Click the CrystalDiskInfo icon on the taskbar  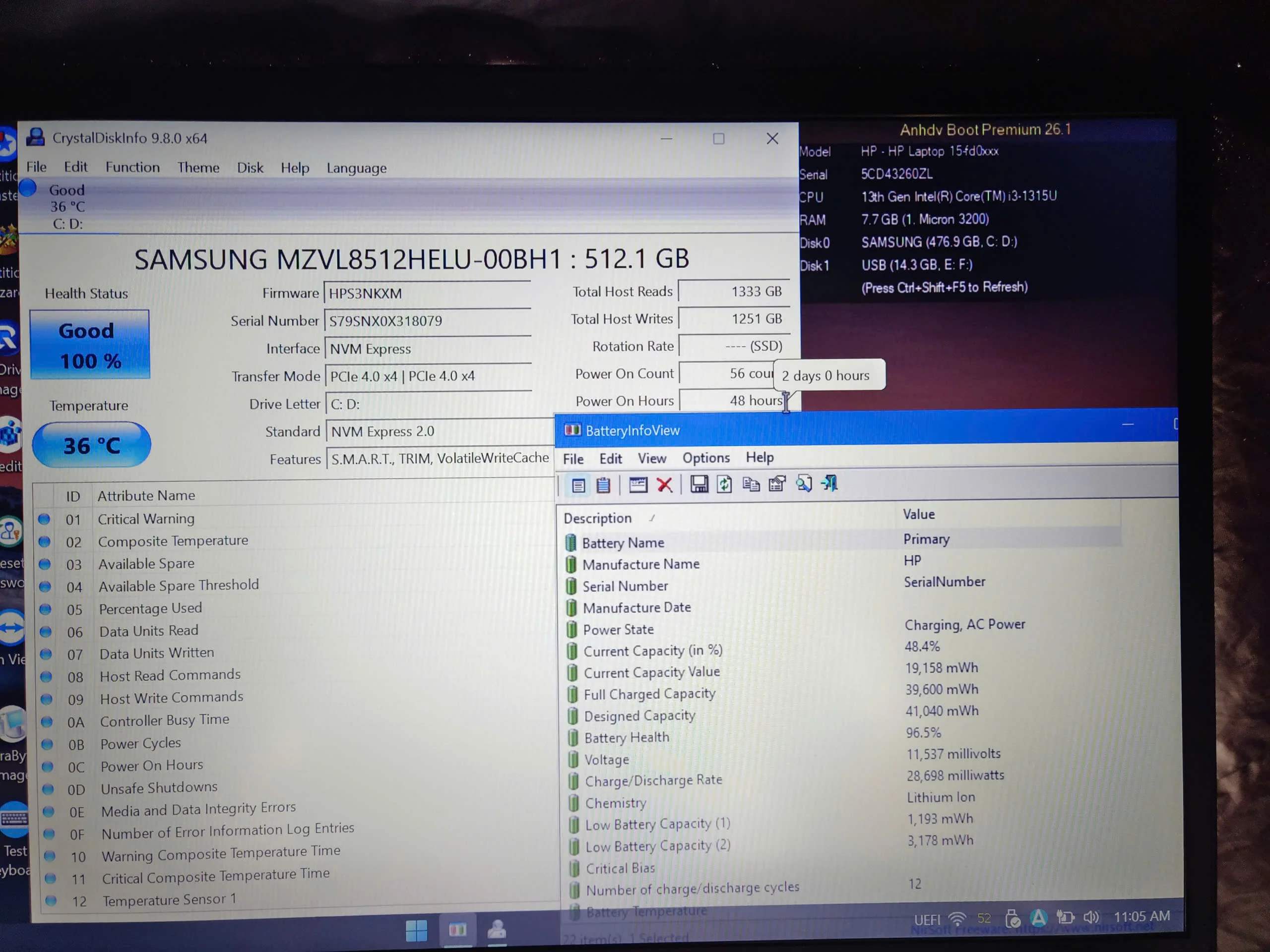[x=497, y=929]
